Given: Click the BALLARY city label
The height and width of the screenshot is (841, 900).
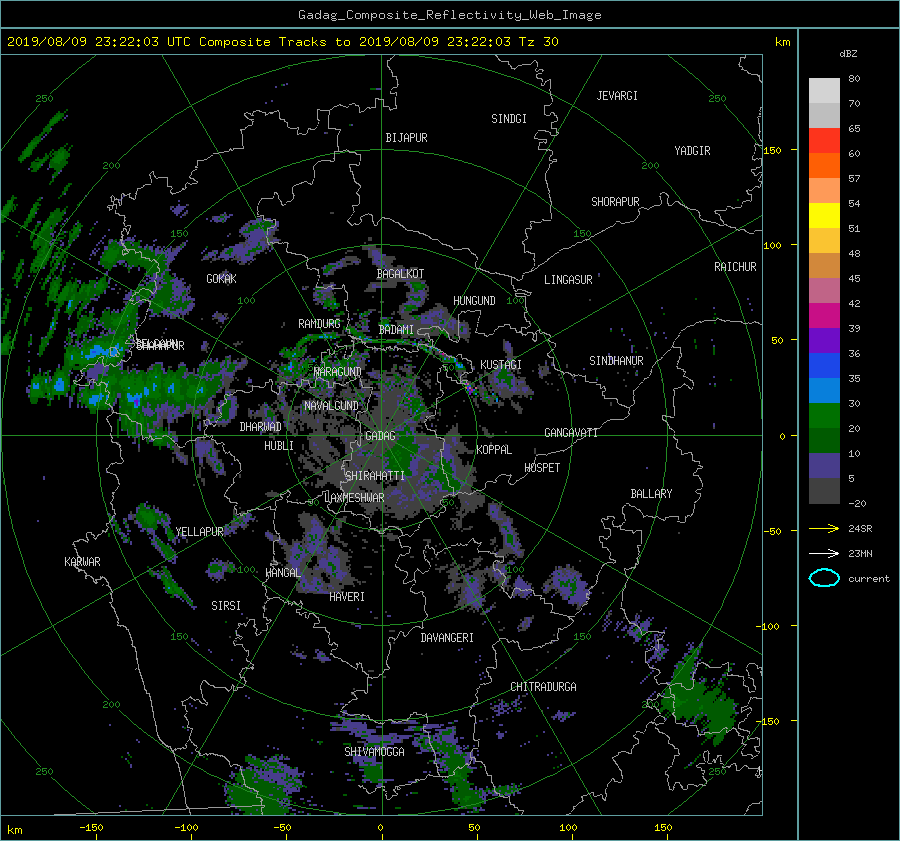Looking at the screenshot, I should point(651,494).
